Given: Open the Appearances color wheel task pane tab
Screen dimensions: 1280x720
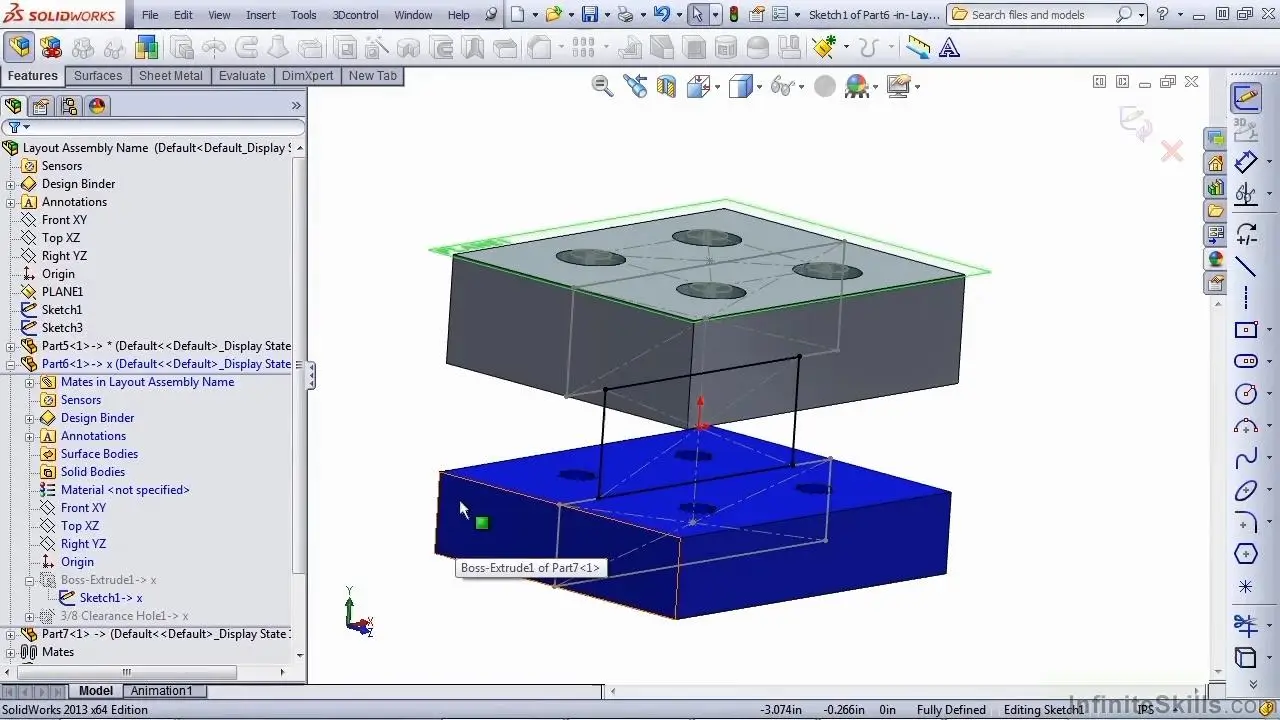Looking at the screenshot, I should click(1216, 258).
